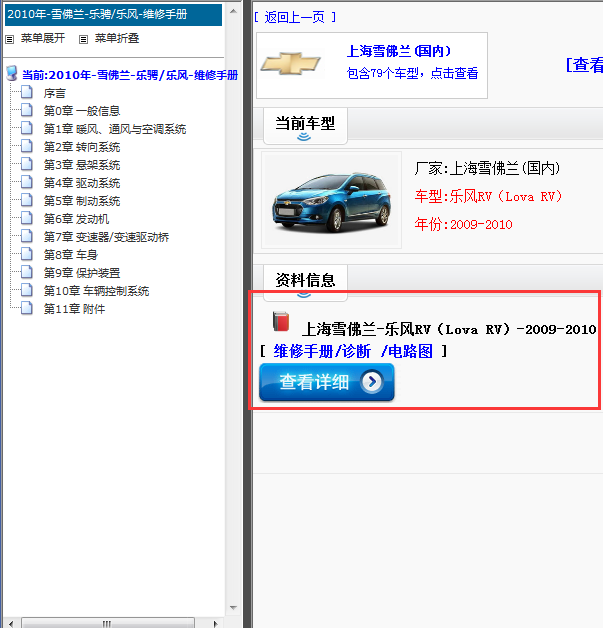Image resolution: width=603 pixels, height=628 pixels.
Task: Click the text 年份:2009-2010
Action: [x=463, y=224]
